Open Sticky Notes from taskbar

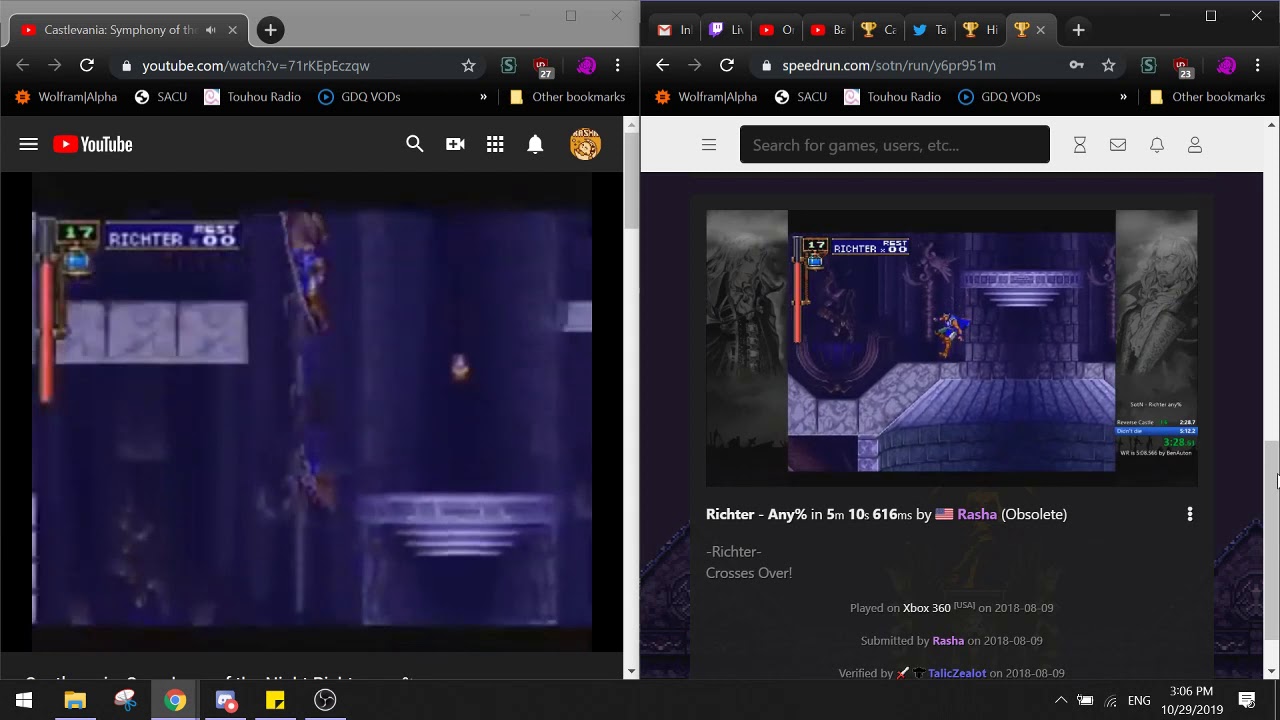275,700
